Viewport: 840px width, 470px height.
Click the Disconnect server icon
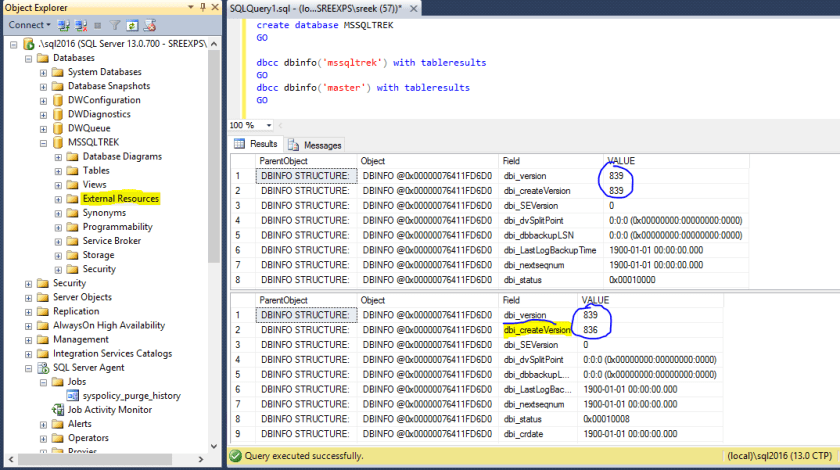[80, 25]
